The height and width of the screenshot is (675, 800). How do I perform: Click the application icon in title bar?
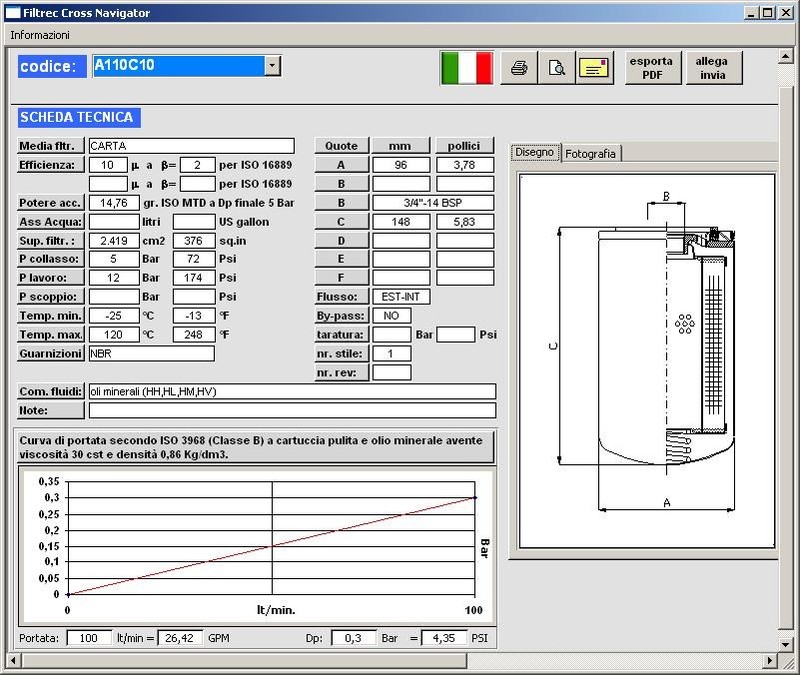pyautogui.click(x=12, y=12)
